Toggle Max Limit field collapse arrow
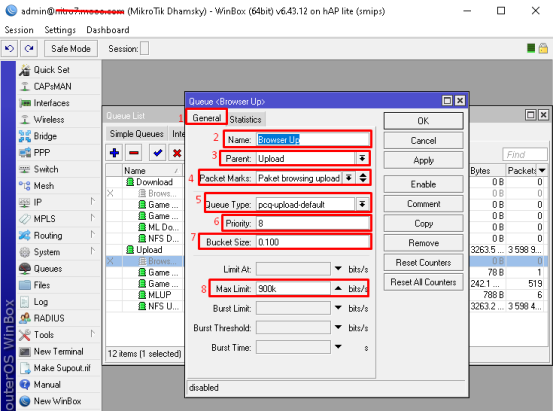The width and height of the screenshot is (554, 412). pos(338,288)
